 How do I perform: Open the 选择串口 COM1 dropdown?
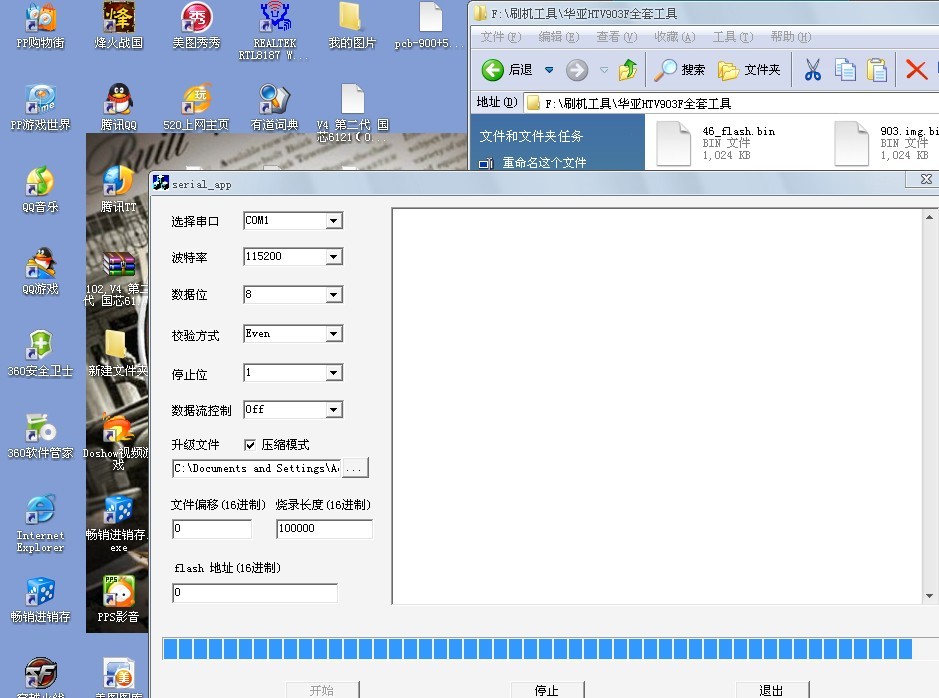(336, 220)
